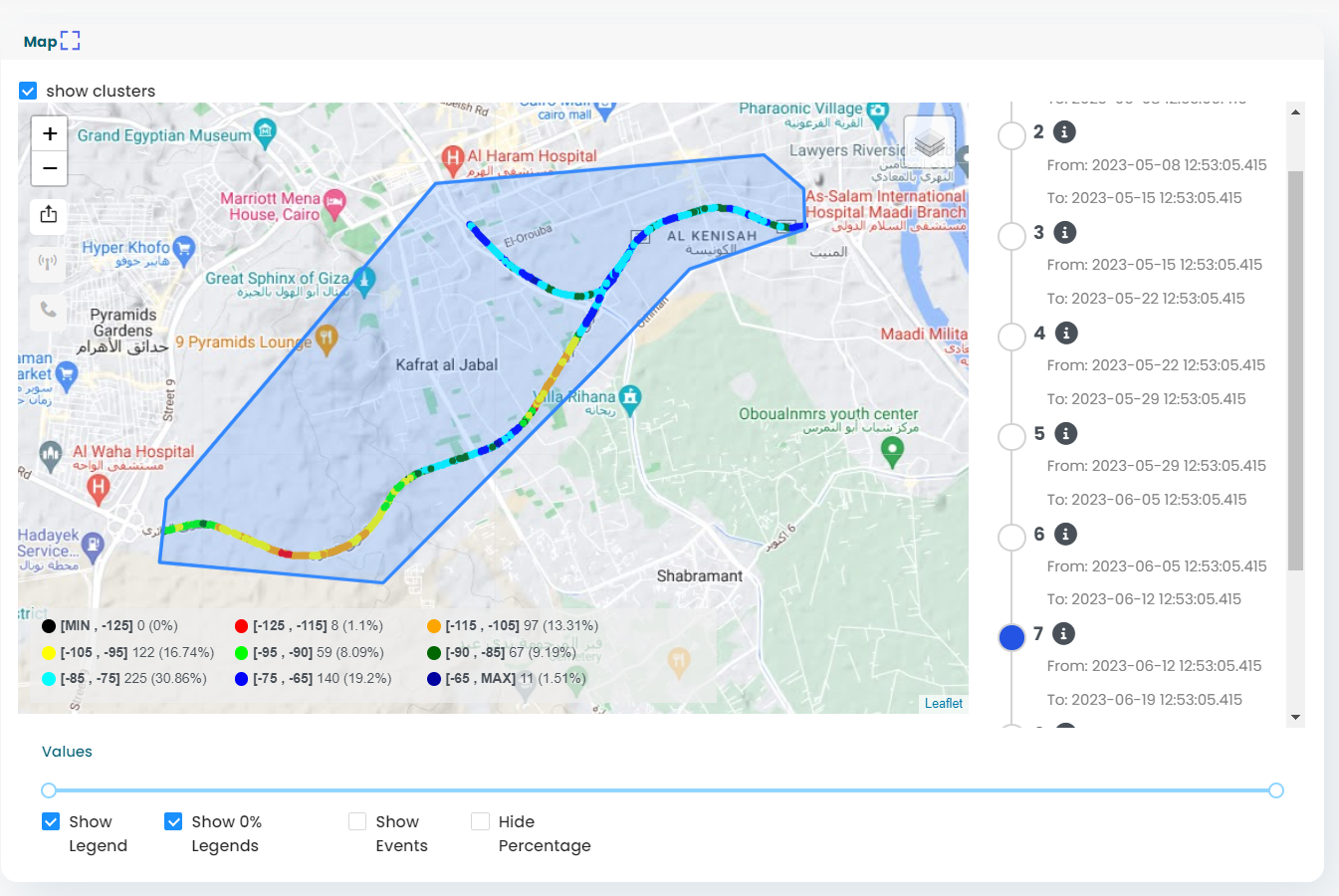Screen dimensions: 1339x896
Task: Zoom out on the map
Action: point(50,168)
